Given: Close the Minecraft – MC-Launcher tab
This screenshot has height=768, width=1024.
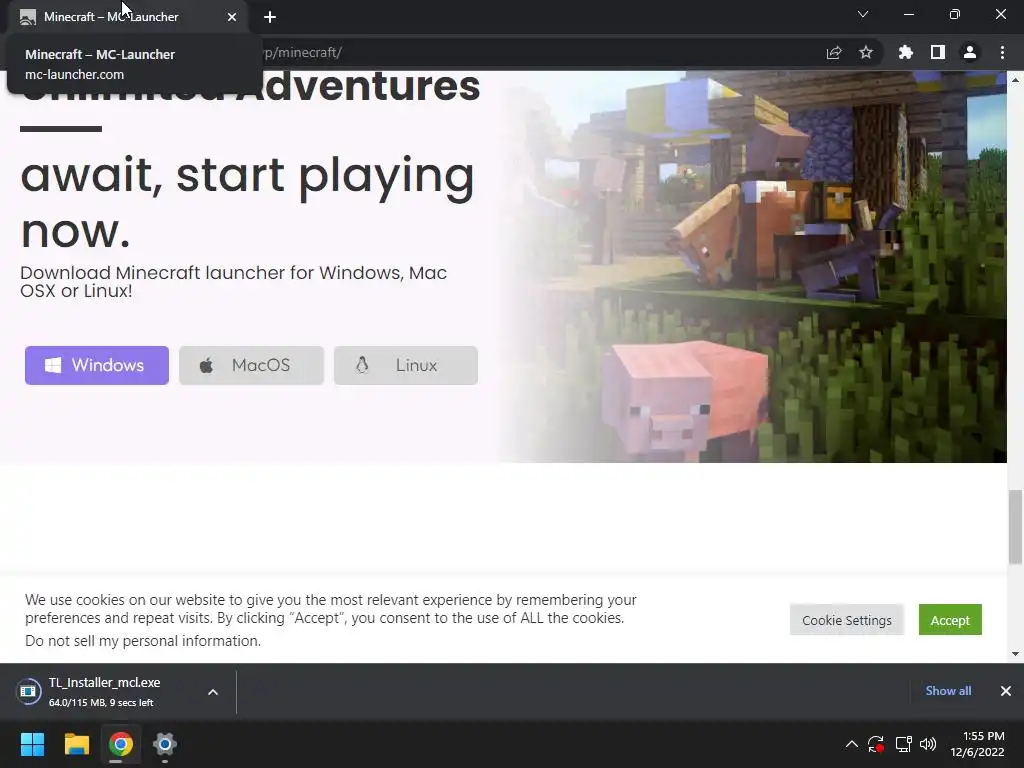Looking at the screenshot, I should point(232,17).
